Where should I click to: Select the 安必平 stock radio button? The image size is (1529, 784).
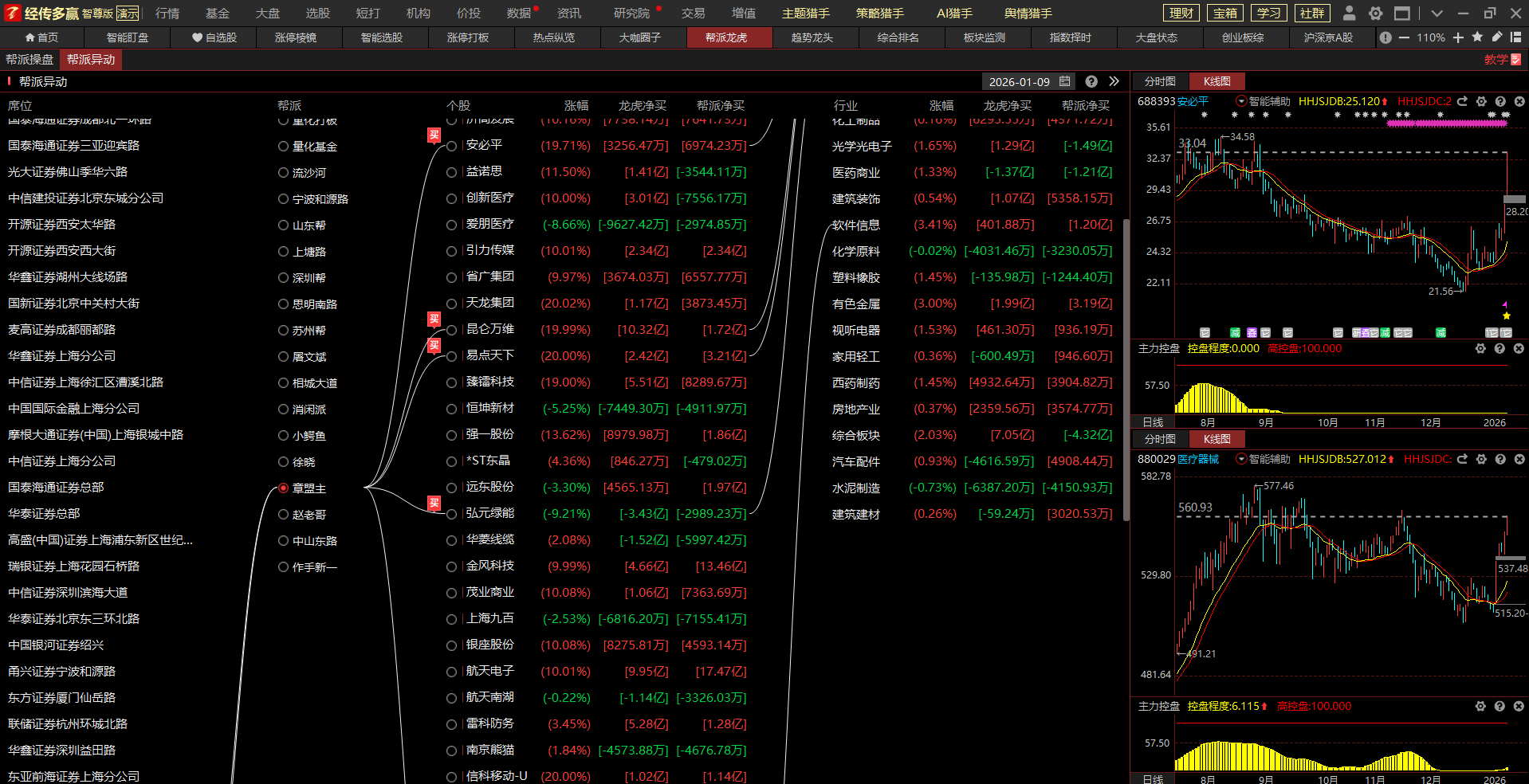tap(452, 146)
